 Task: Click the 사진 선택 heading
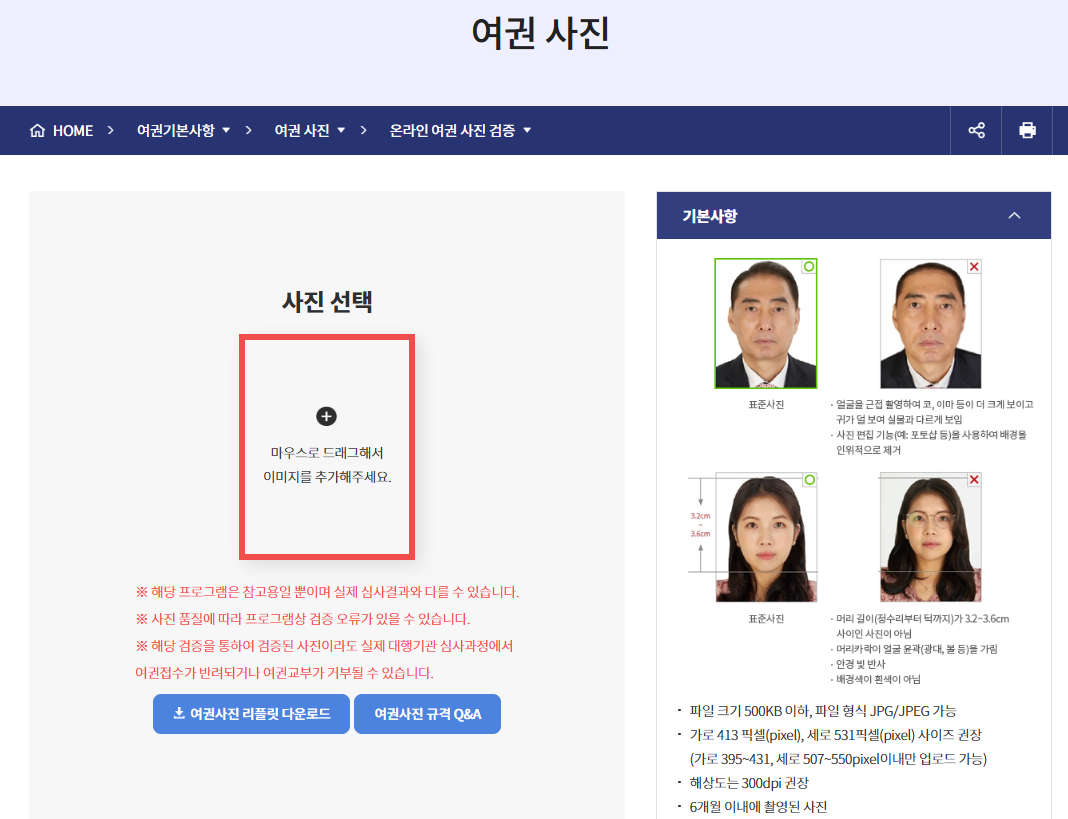coord(327,301)
